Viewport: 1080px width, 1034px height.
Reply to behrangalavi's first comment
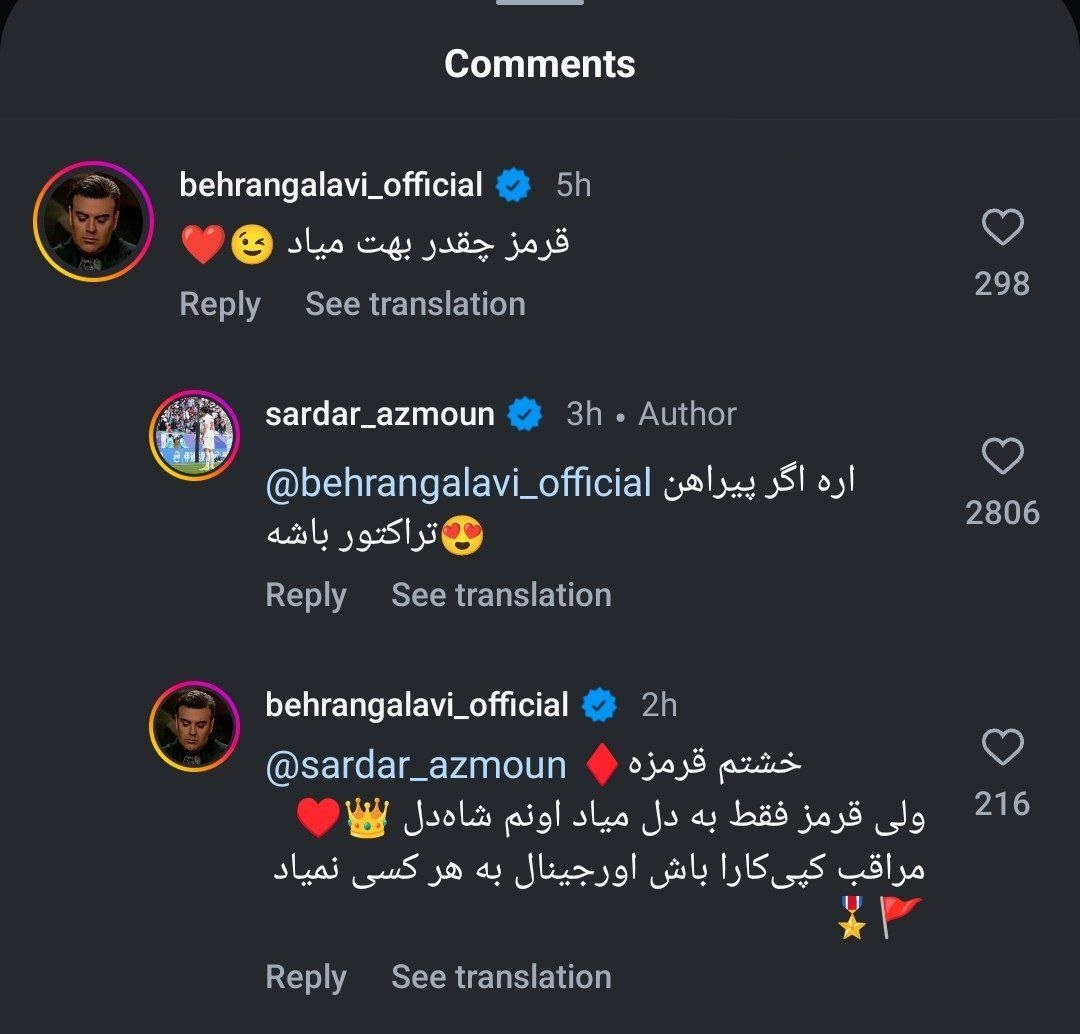[219, 304]
